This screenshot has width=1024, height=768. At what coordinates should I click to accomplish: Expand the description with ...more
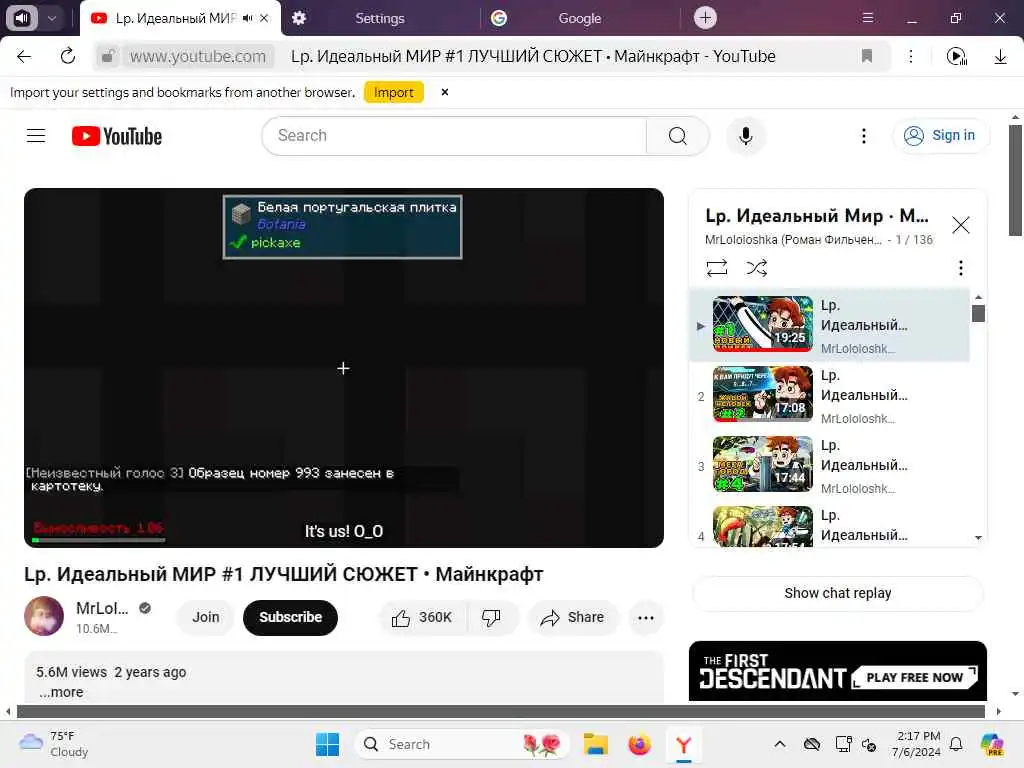pos(61,692)
